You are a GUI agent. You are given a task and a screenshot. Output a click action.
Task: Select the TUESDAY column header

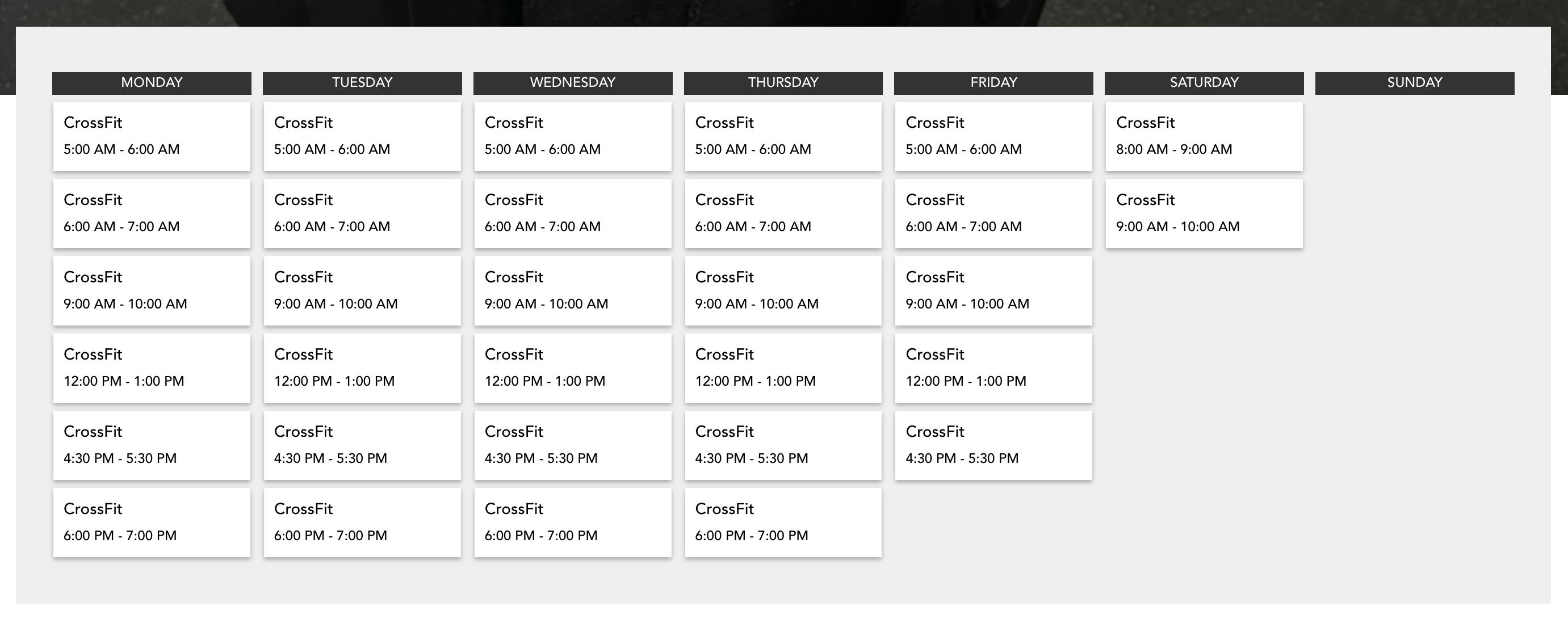(362, 84)
